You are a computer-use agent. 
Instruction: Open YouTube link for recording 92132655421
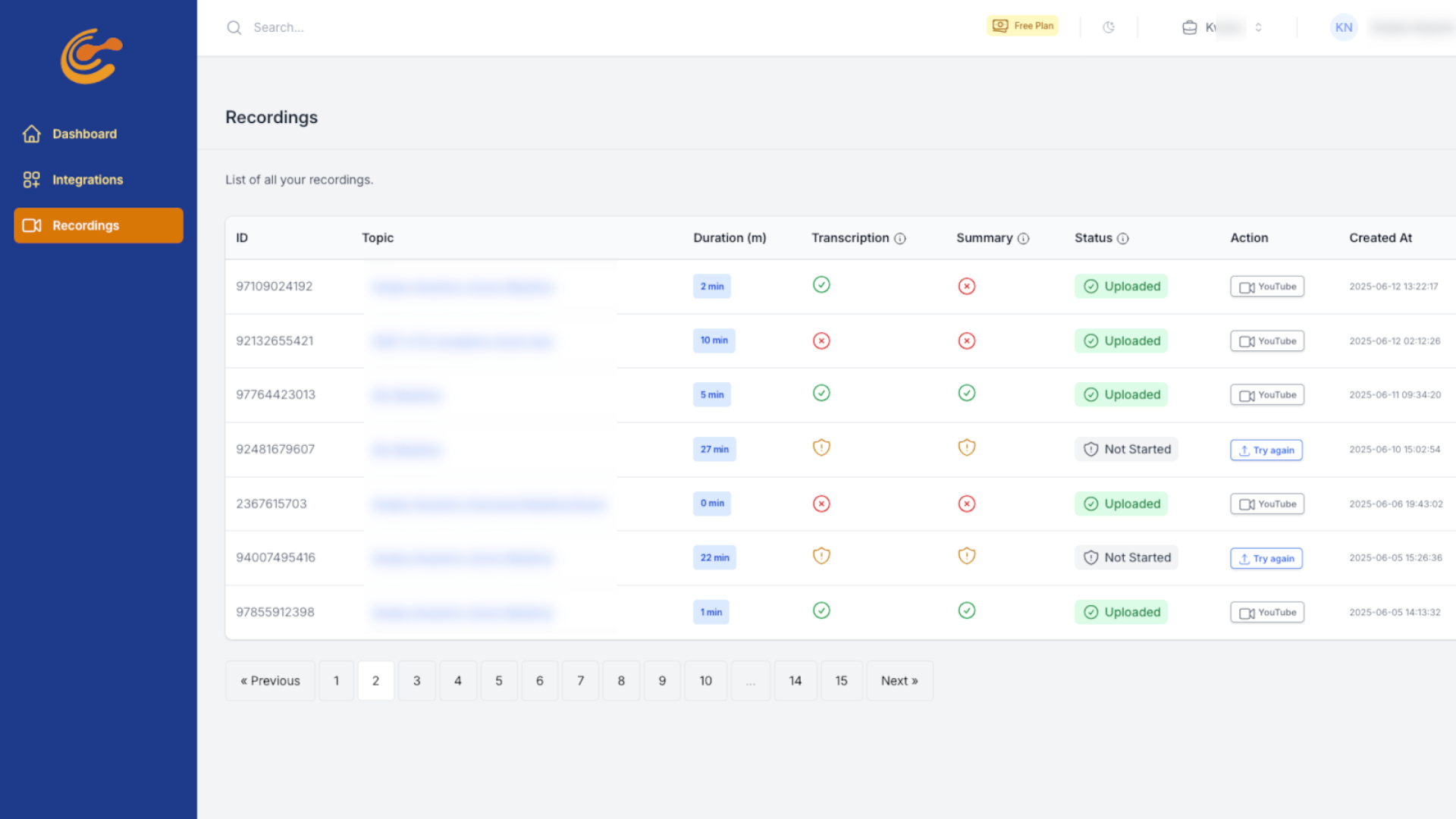1267,341
